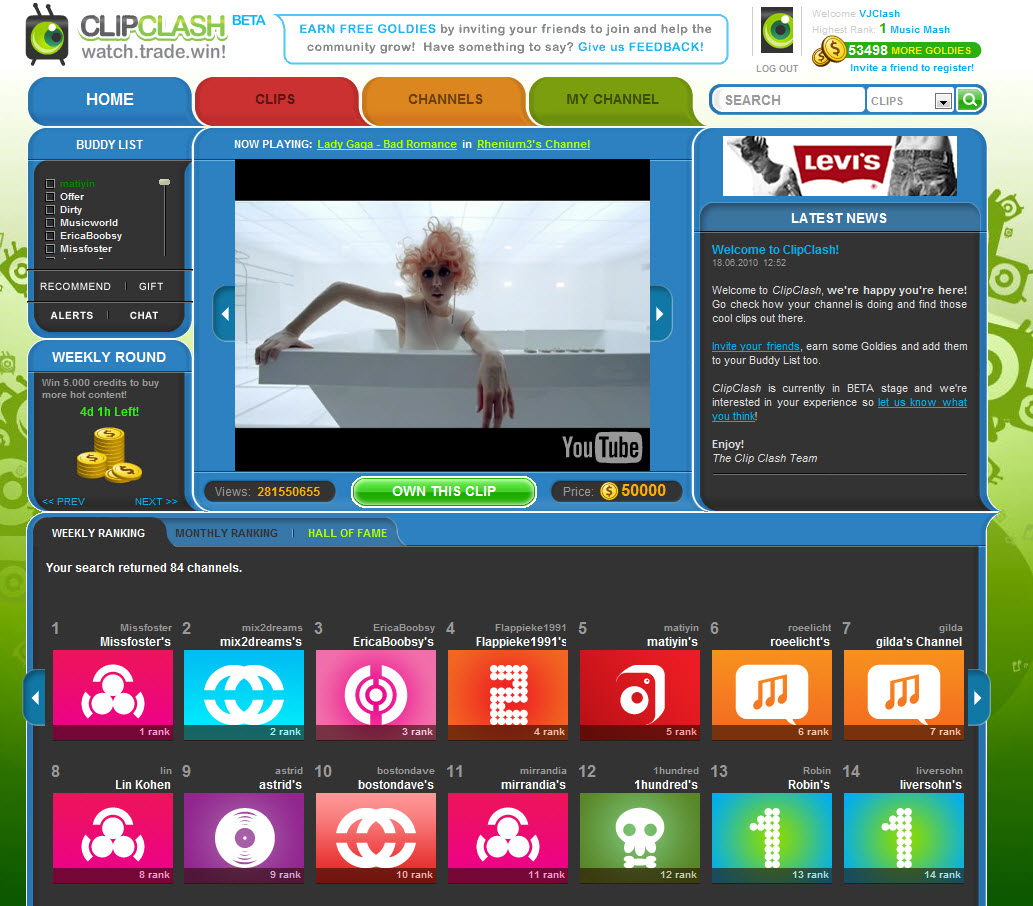Viewport: 1033px width, 906px height.
Task: Click the Lady Gaga video player
Action: tap(442, 315)
